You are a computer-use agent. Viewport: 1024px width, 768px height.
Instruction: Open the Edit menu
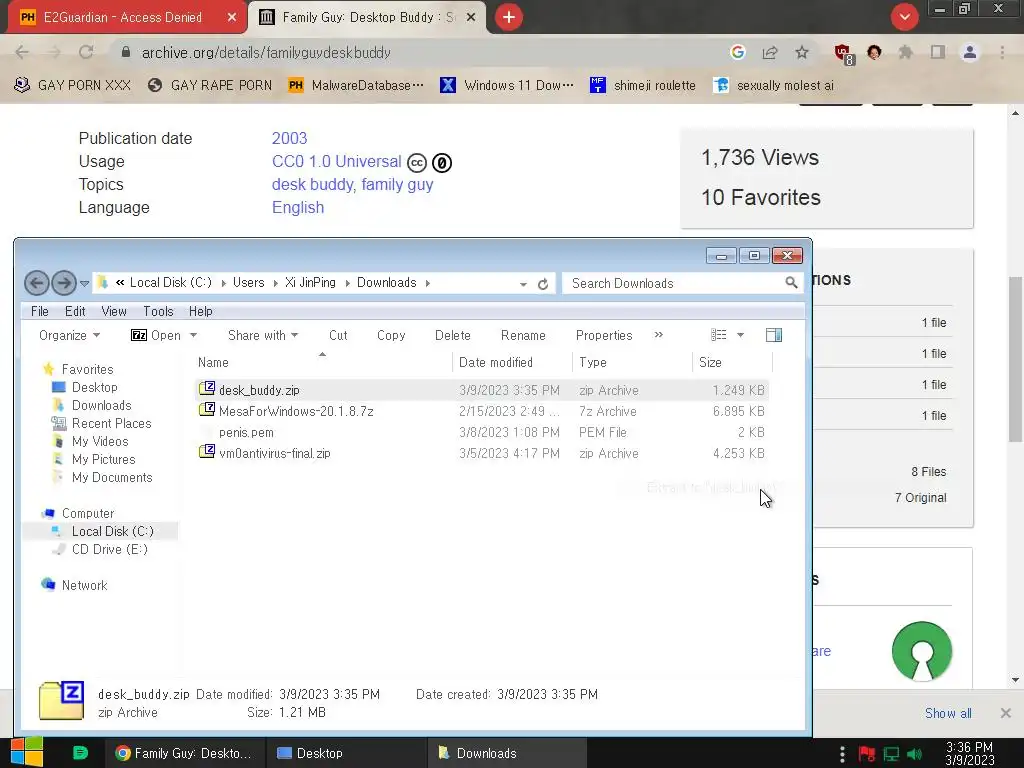75,312
